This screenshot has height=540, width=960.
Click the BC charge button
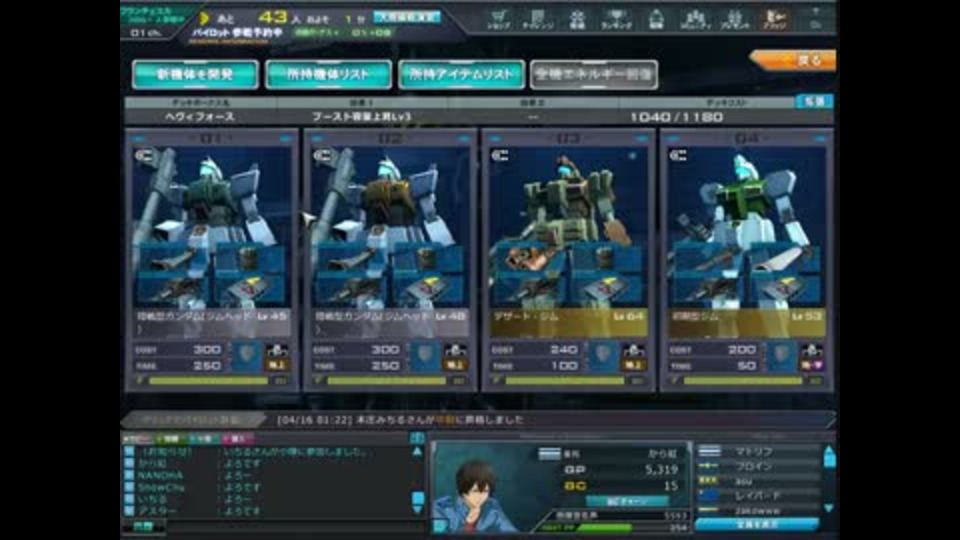(x=626, y=501)
